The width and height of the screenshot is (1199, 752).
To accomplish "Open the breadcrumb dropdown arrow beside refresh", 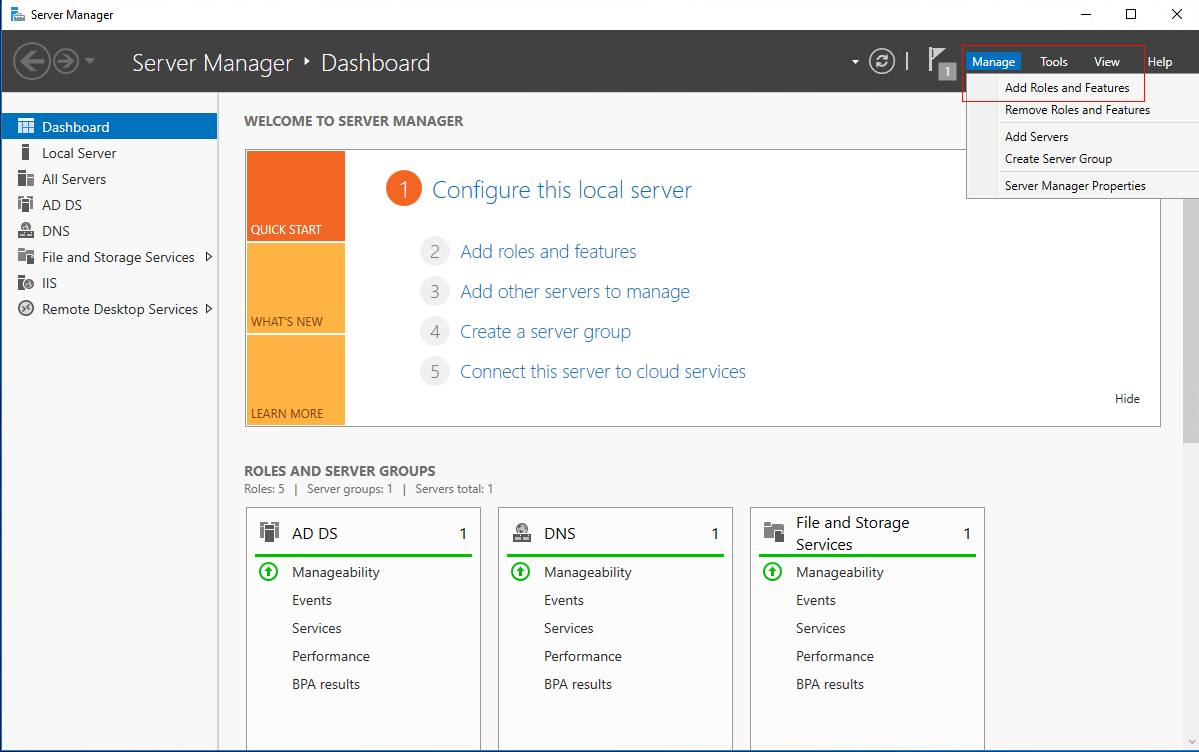I will click(x=855, y=62).
